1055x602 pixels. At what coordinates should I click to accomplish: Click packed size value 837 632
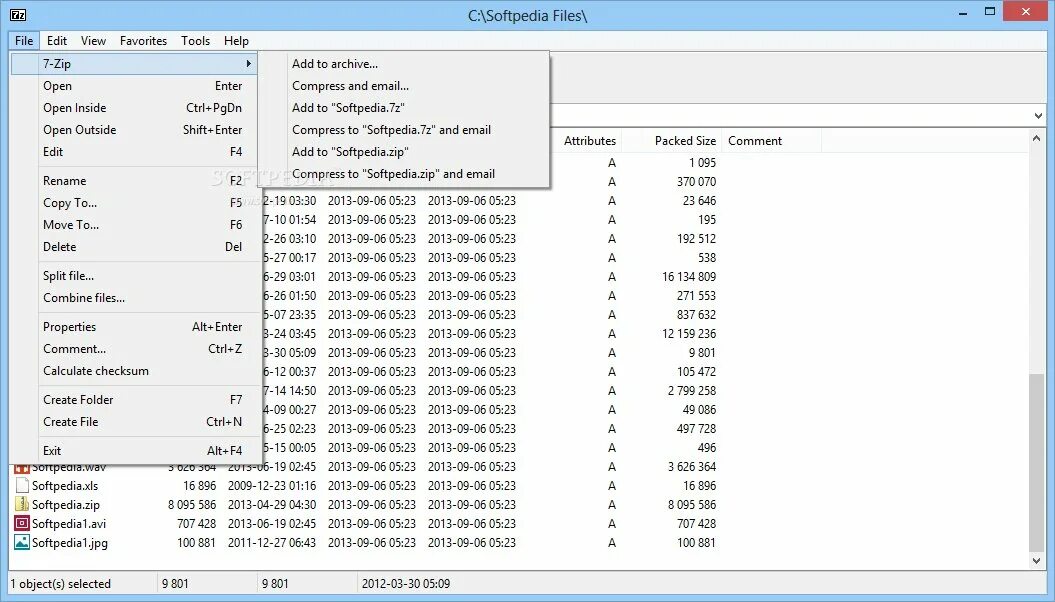(696, 315)
